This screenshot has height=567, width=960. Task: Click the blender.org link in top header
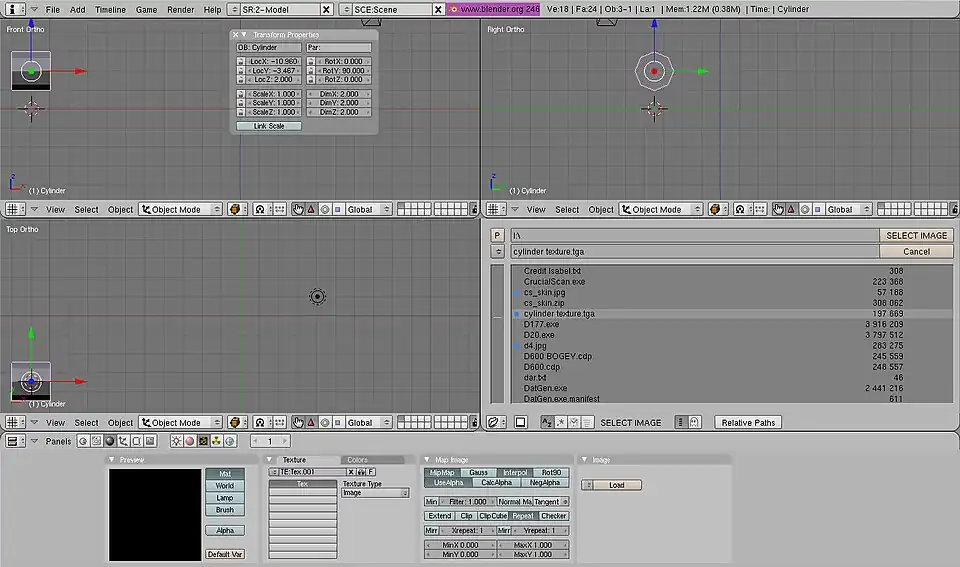click(x=499, y=9)
